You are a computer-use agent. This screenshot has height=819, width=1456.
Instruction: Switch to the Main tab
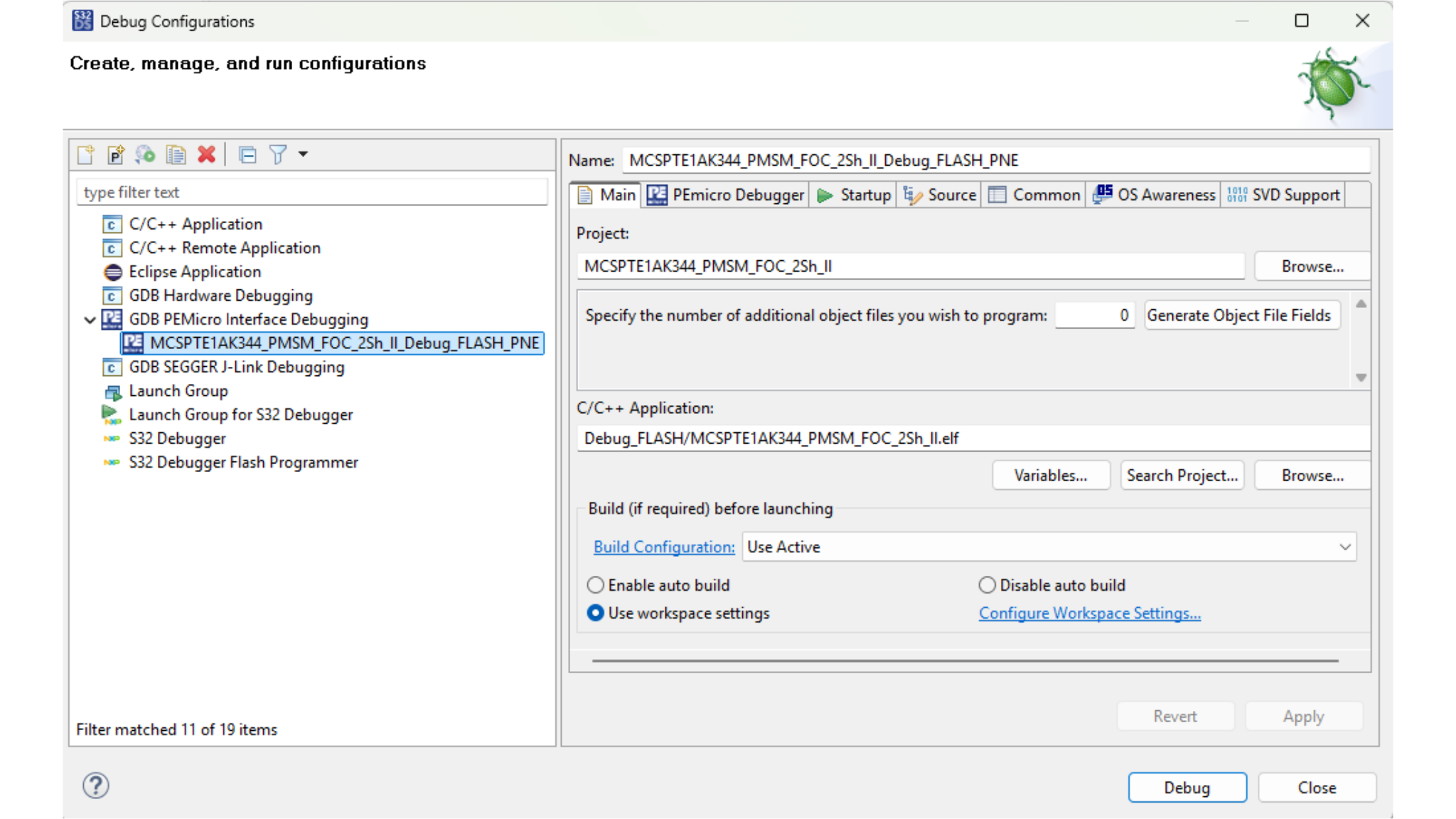point(606,195)
